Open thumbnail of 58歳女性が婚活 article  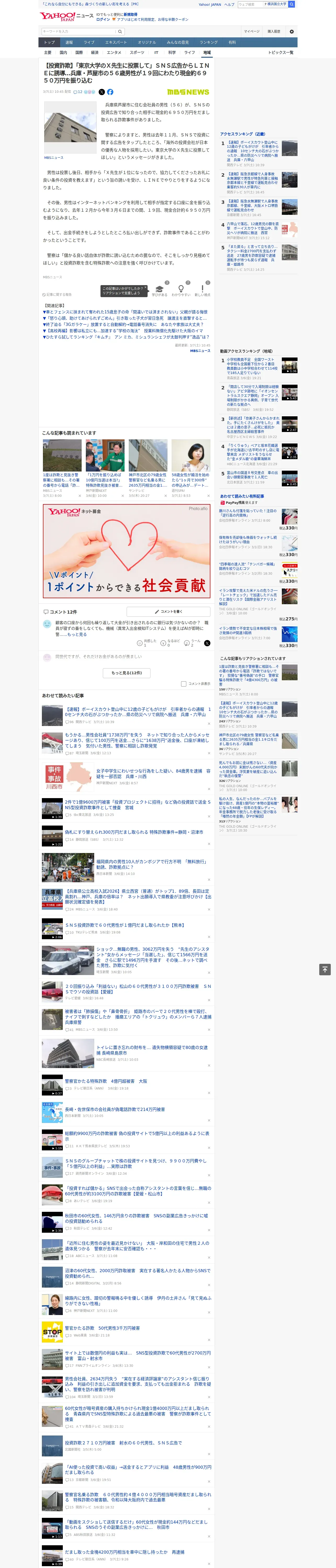click(x=191, y=455)
